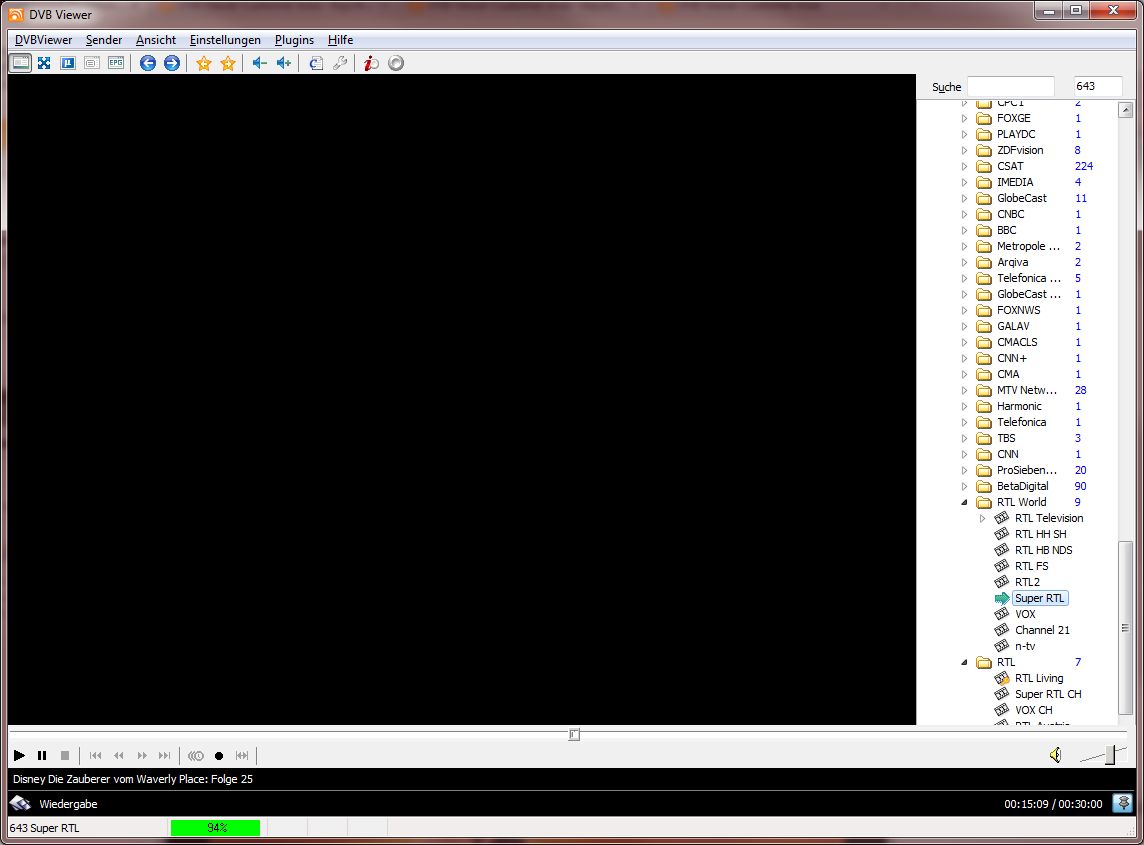Select next favourite with star right icon
Image resolution: width=1144 pixels, height=845 pixels.
228,63
